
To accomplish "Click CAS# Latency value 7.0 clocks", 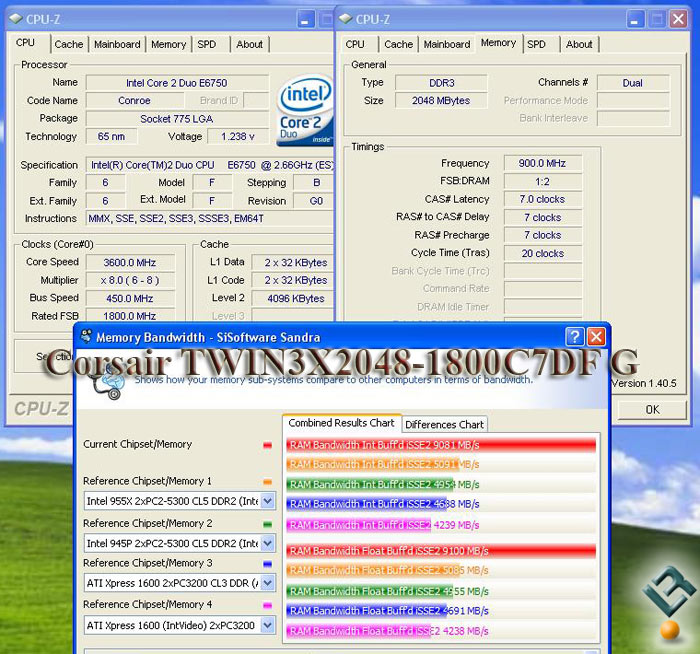I will tap(542, 199).
